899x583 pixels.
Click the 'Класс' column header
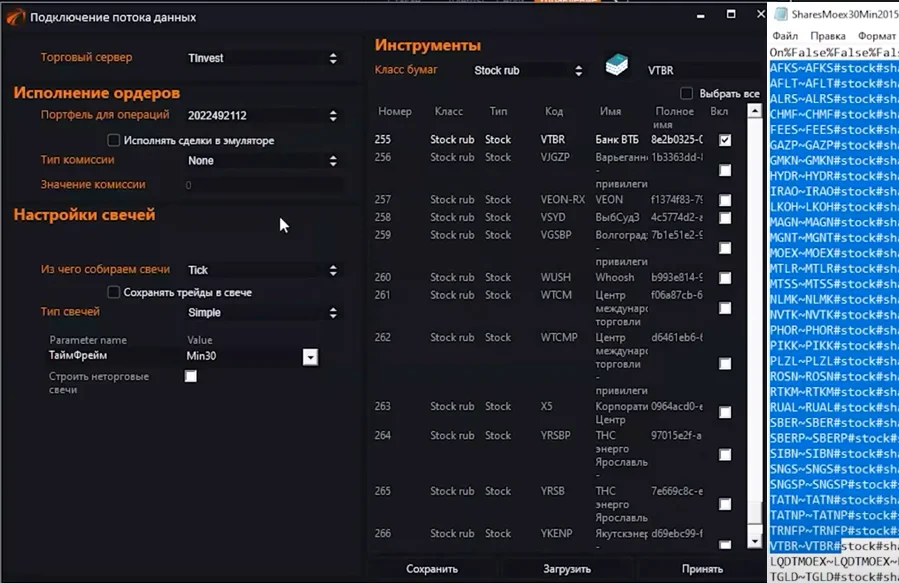(x=449, y=111)
